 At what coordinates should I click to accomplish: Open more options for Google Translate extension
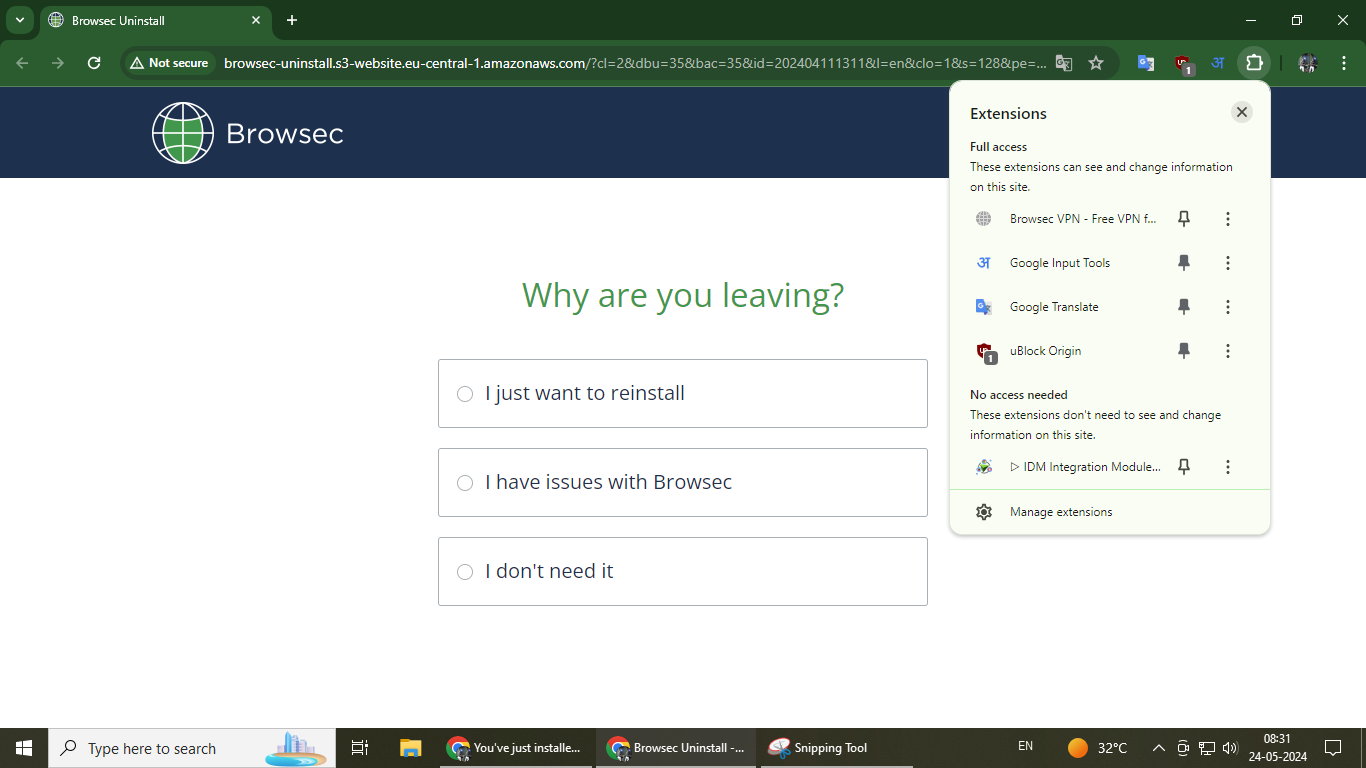click(x=1228, y=307)
